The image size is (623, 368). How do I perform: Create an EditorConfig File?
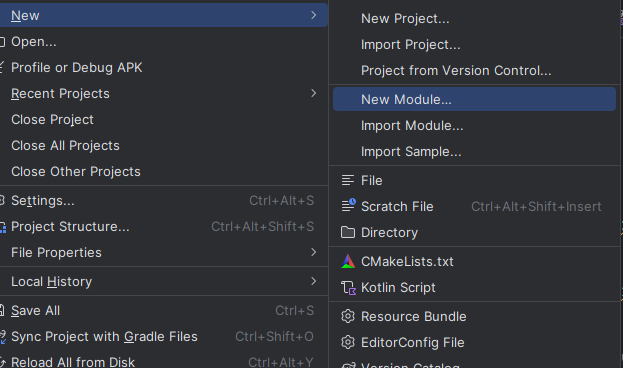[x=474, y=343]
